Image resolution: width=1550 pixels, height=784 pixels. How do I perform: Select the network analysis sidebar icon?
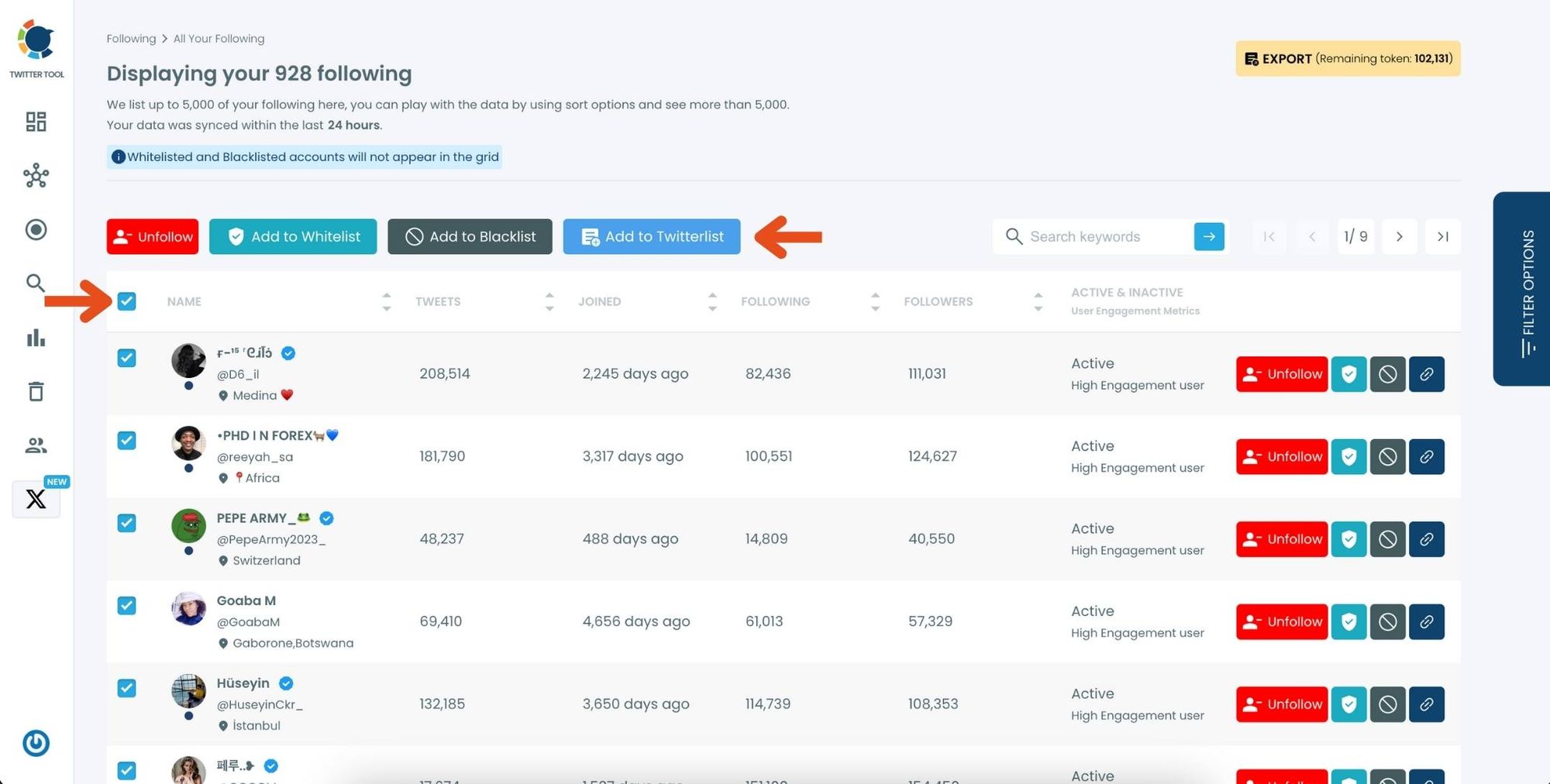(36, 176)
